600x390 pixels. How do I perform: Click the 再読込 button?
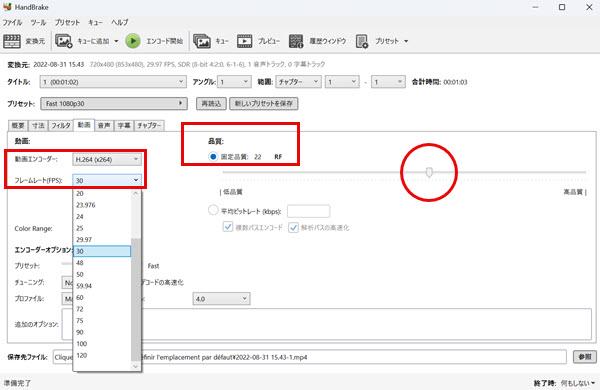(211, 104)
